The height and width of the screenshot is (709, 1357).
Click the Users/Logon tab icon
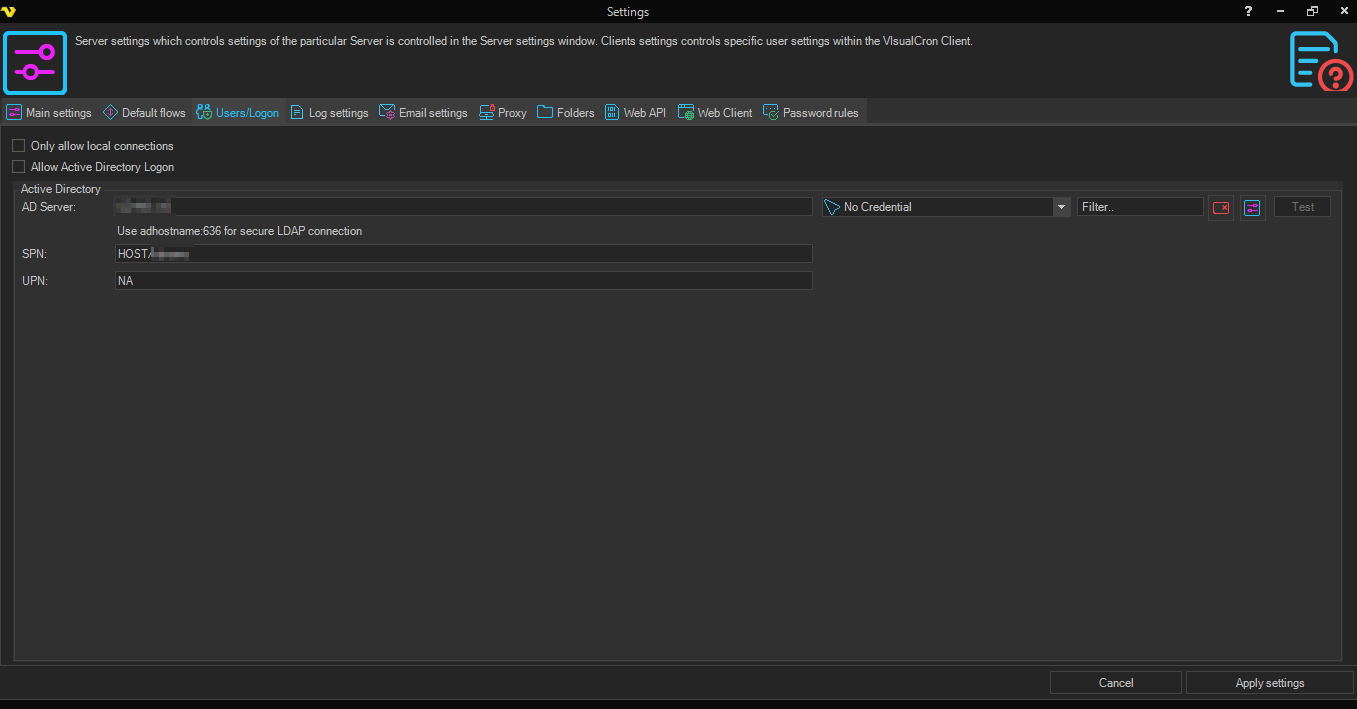click(x=204, y=113)
